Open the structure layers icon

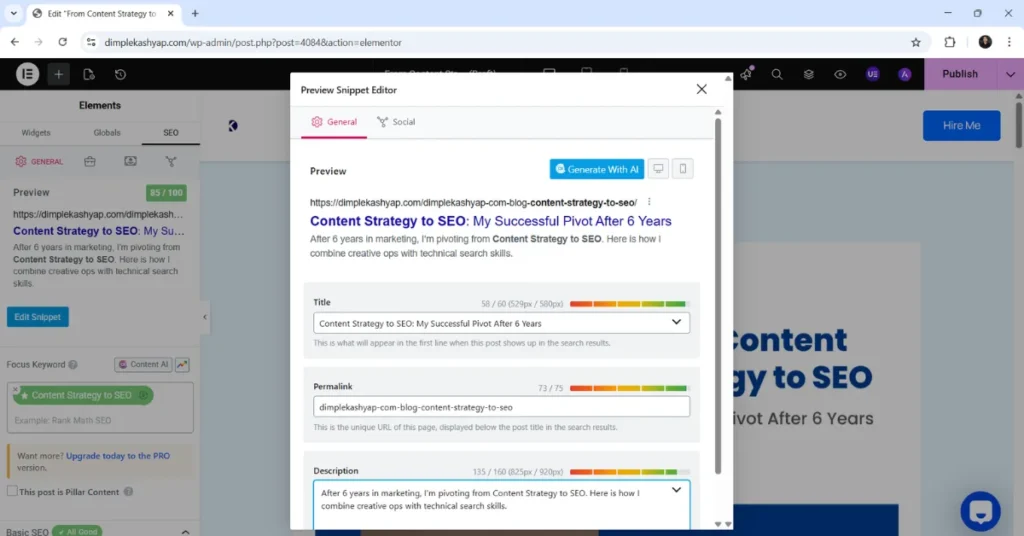coord(808,74)
